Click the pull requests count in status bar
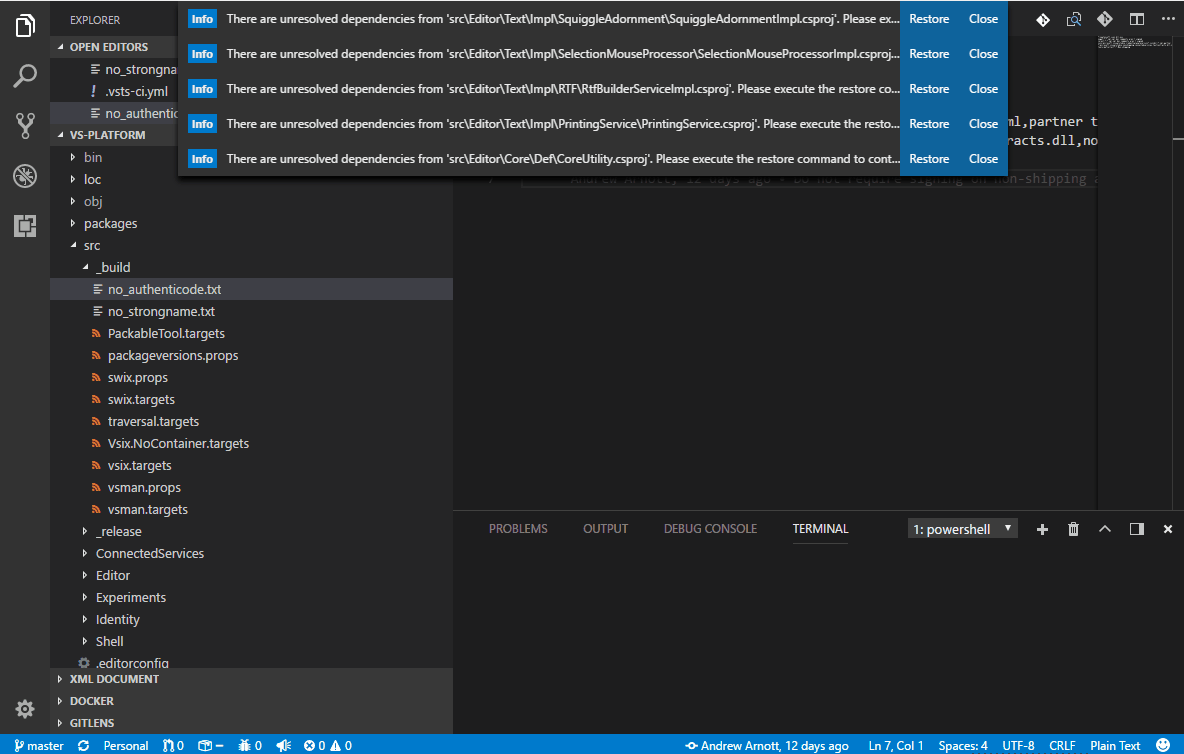The height and width of the screenshot is (754, 1184). (173, 745)
